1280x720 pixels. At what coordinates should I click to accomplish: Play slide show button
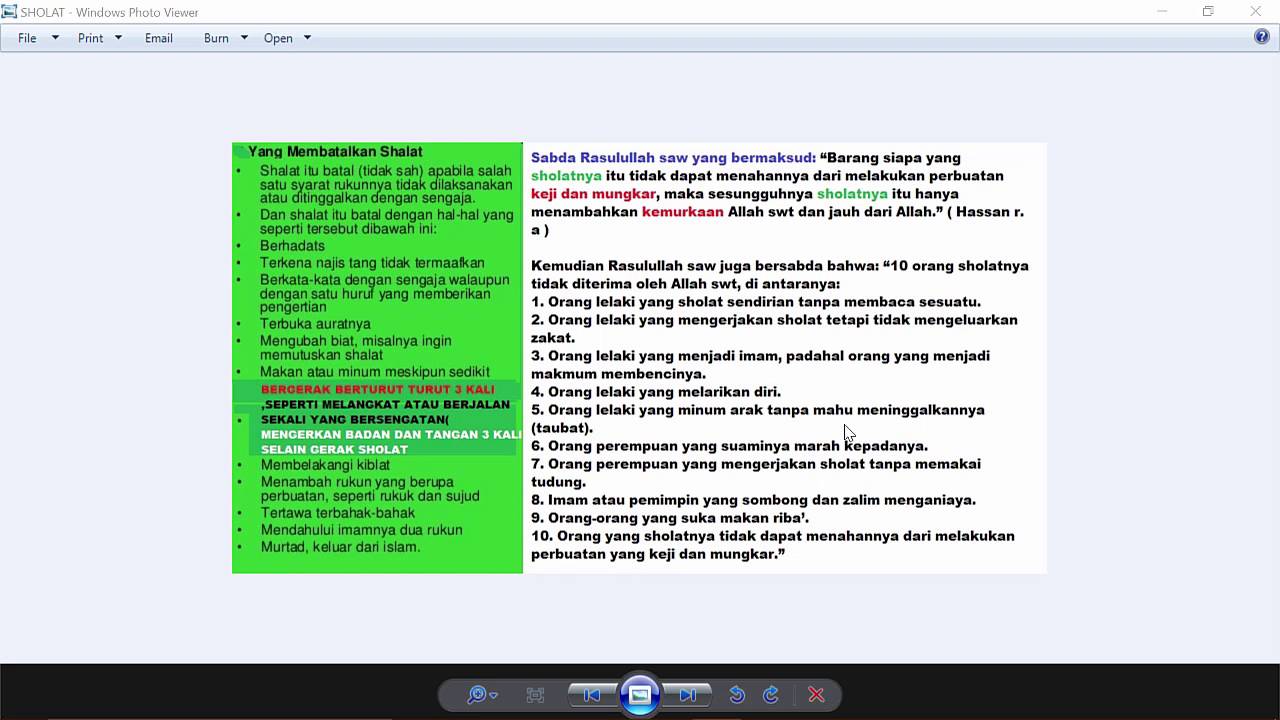click(640, 695)
